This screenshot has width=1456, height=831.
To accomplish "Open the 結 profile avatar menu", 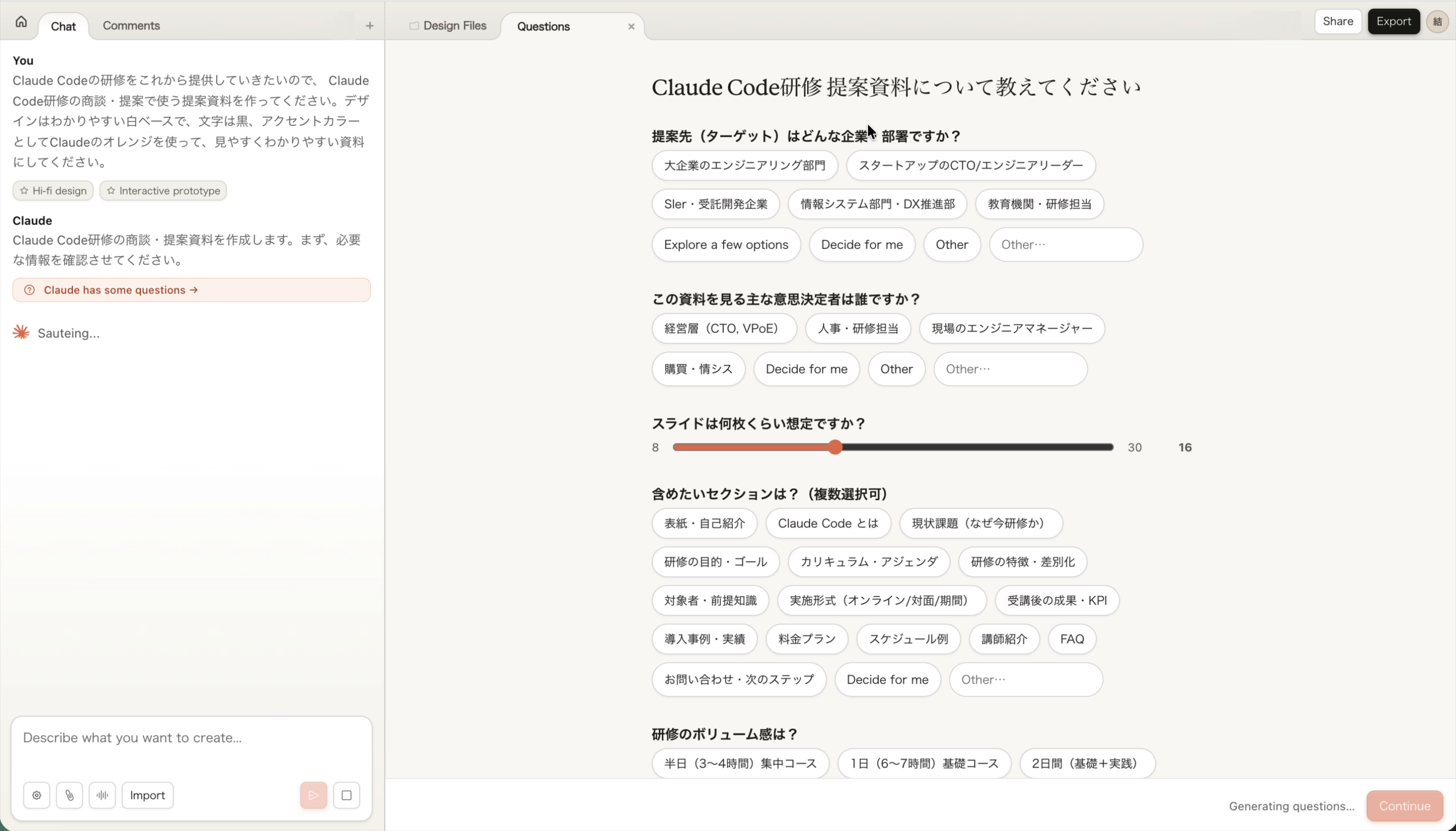I will pos(1438,21).
